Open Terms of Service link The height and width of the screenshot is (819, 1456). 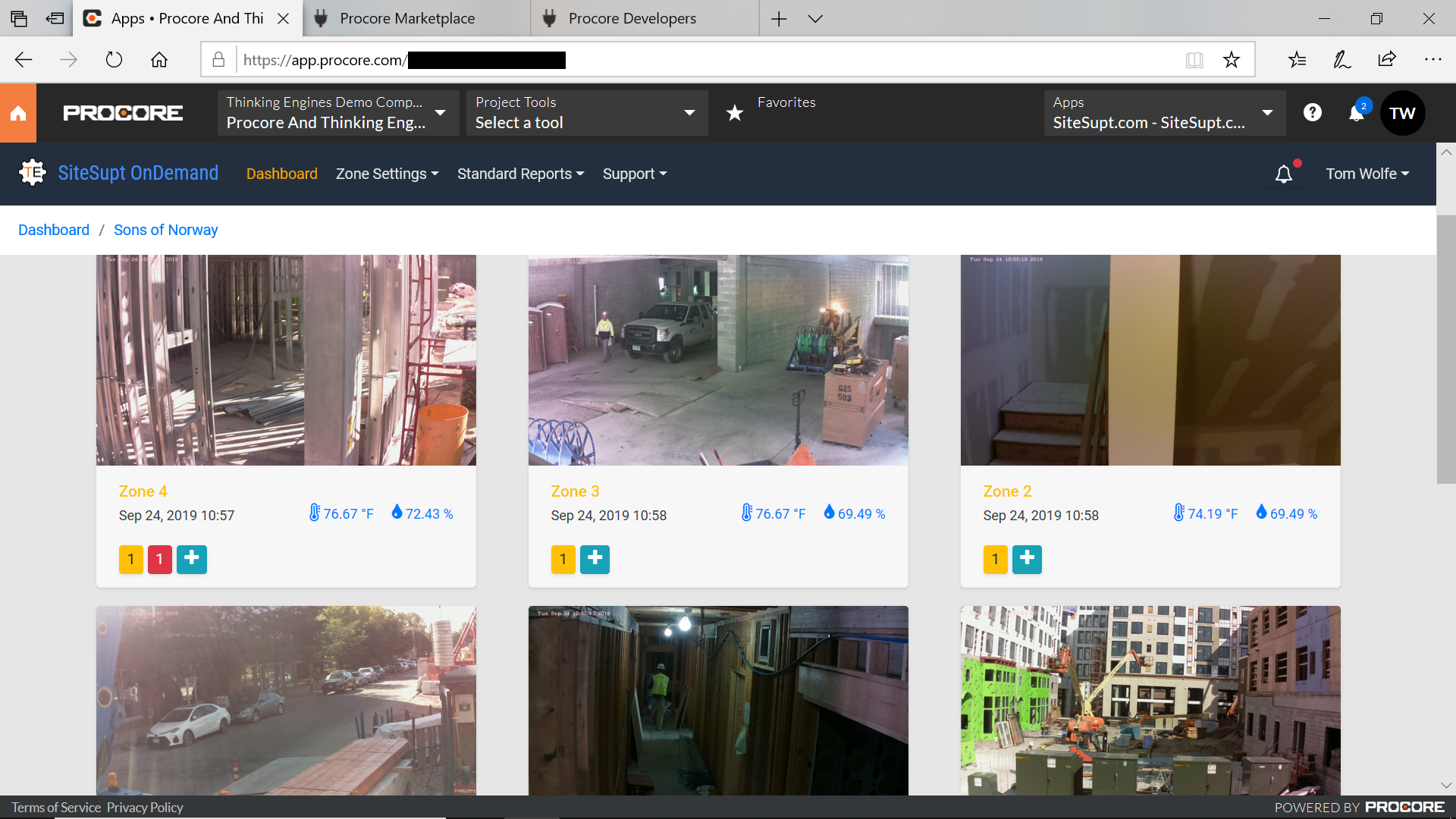tap(56, 808)
